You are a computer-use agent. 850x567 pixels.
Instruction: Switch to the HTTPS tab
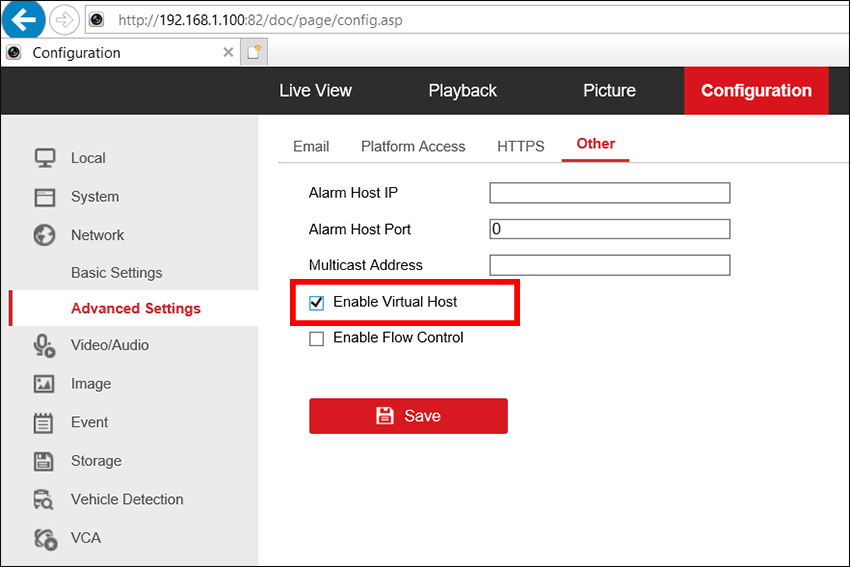click(x=520, y=146)
